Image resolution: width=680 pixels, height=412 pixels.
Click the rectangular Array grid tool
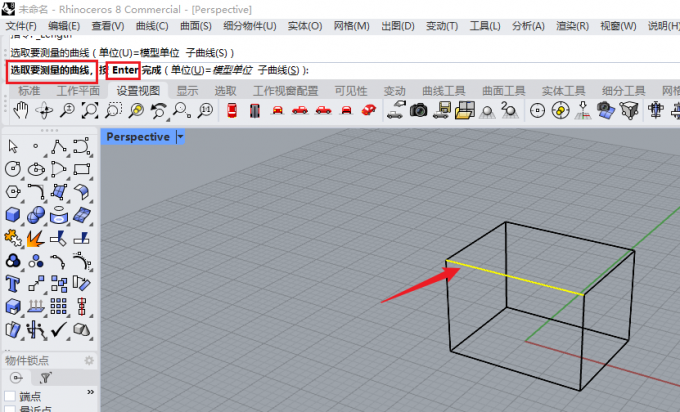pyautogui.click(x=59, y=306)
